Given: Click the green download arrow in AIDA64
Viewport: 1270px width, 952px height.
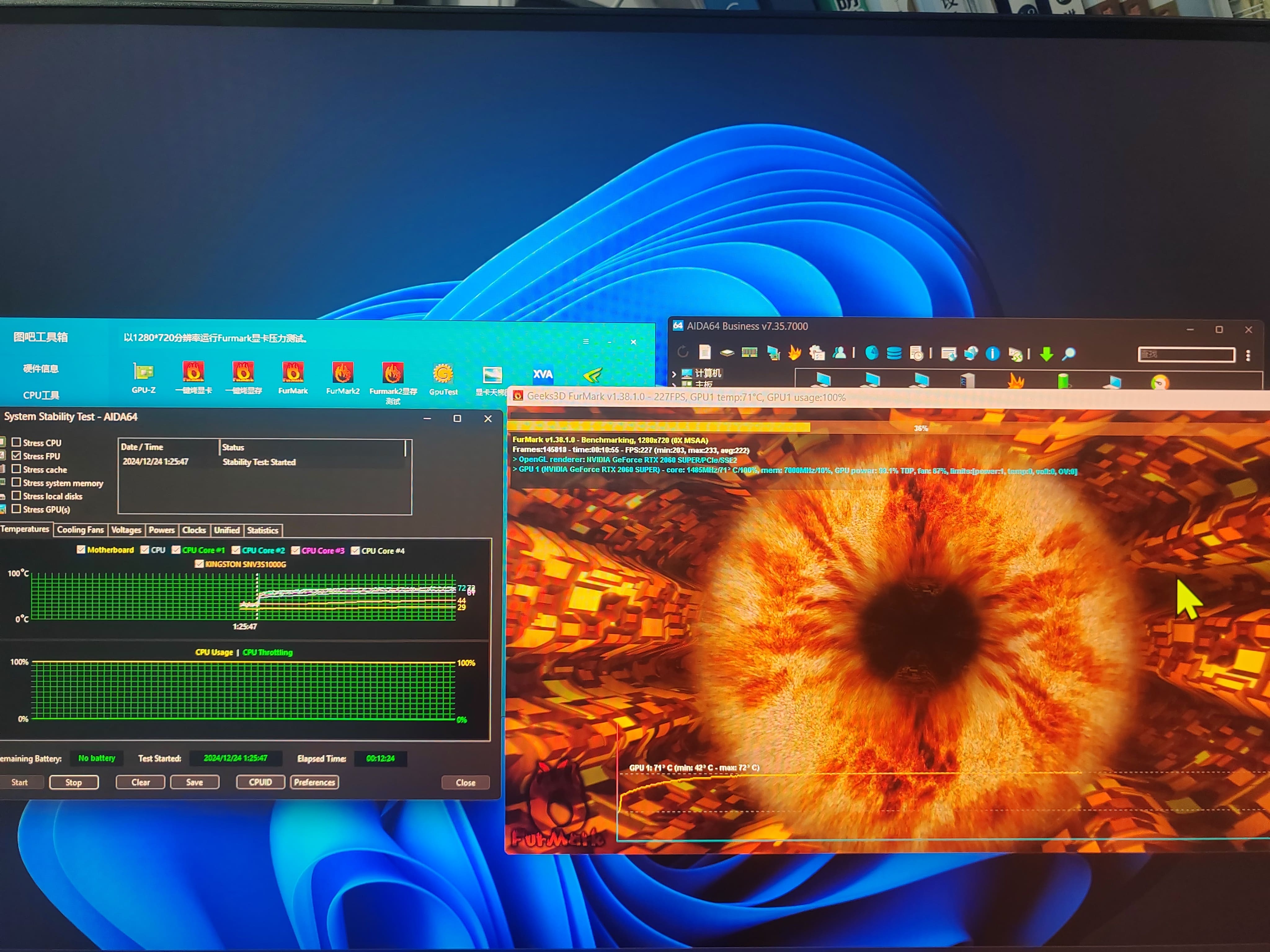Looking at the screenshot, I should point(1046,354).
